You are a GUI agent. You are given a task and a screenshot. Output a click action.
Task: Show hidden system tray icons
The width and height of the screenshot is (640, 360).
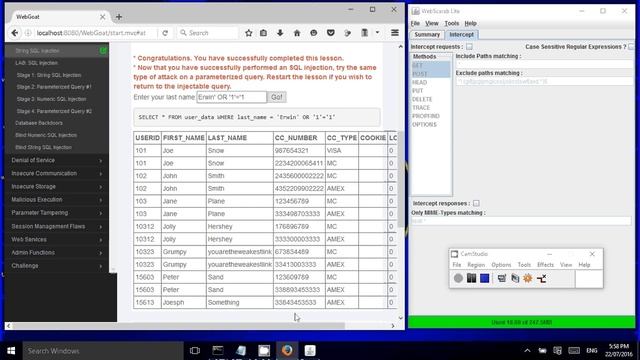(527, 351)
